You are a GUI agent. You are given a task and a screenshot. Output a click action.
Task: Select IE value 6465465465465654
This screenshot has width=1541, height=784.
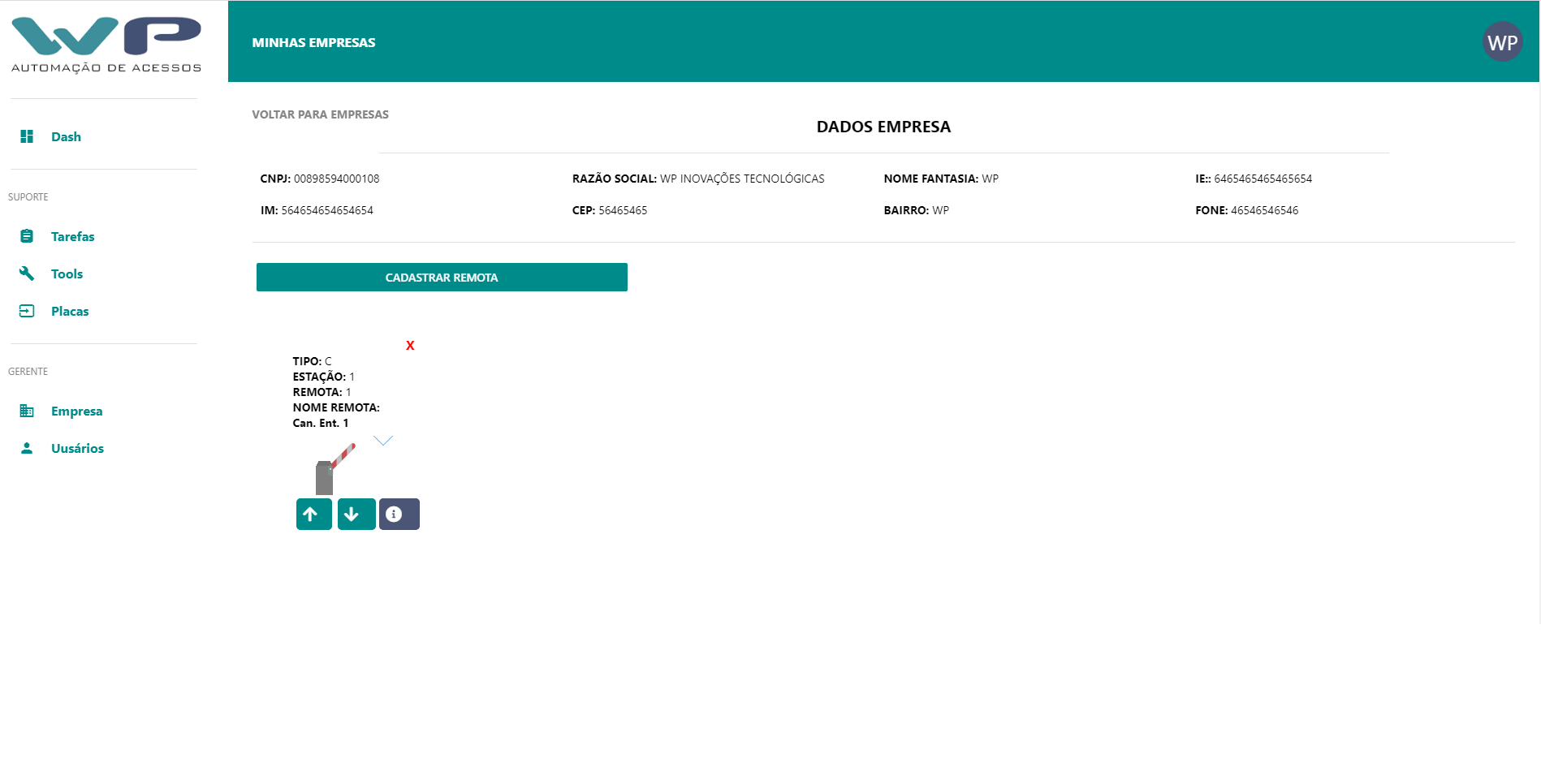pyautogui.click(x=1263, y=179)
